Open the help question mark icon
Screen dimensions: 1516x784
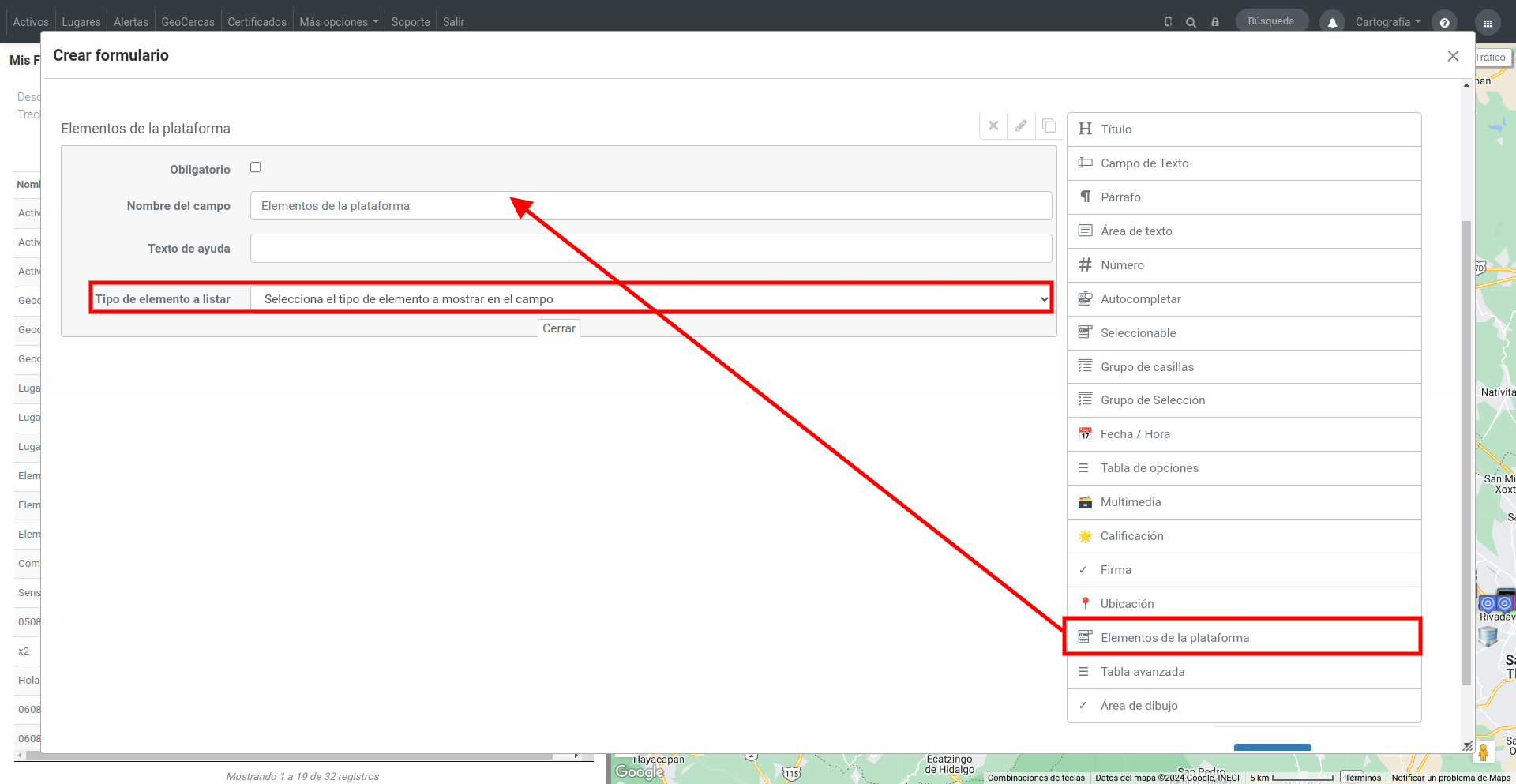[x=1444, y=22]
